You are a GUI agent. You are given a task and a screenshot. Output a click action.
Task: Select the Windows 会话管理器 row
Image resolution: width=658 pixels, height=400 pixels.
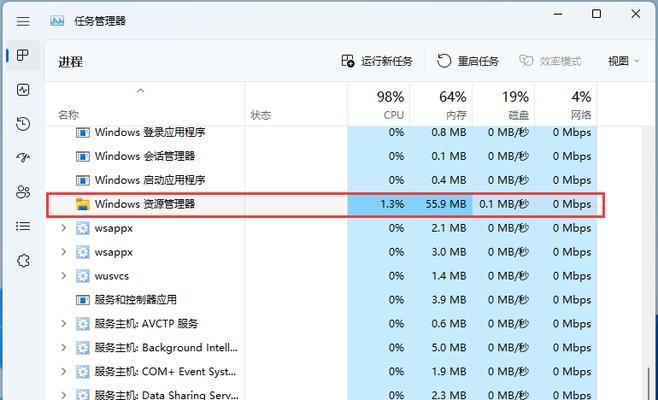pyautogui.click(x=322, y=156)
